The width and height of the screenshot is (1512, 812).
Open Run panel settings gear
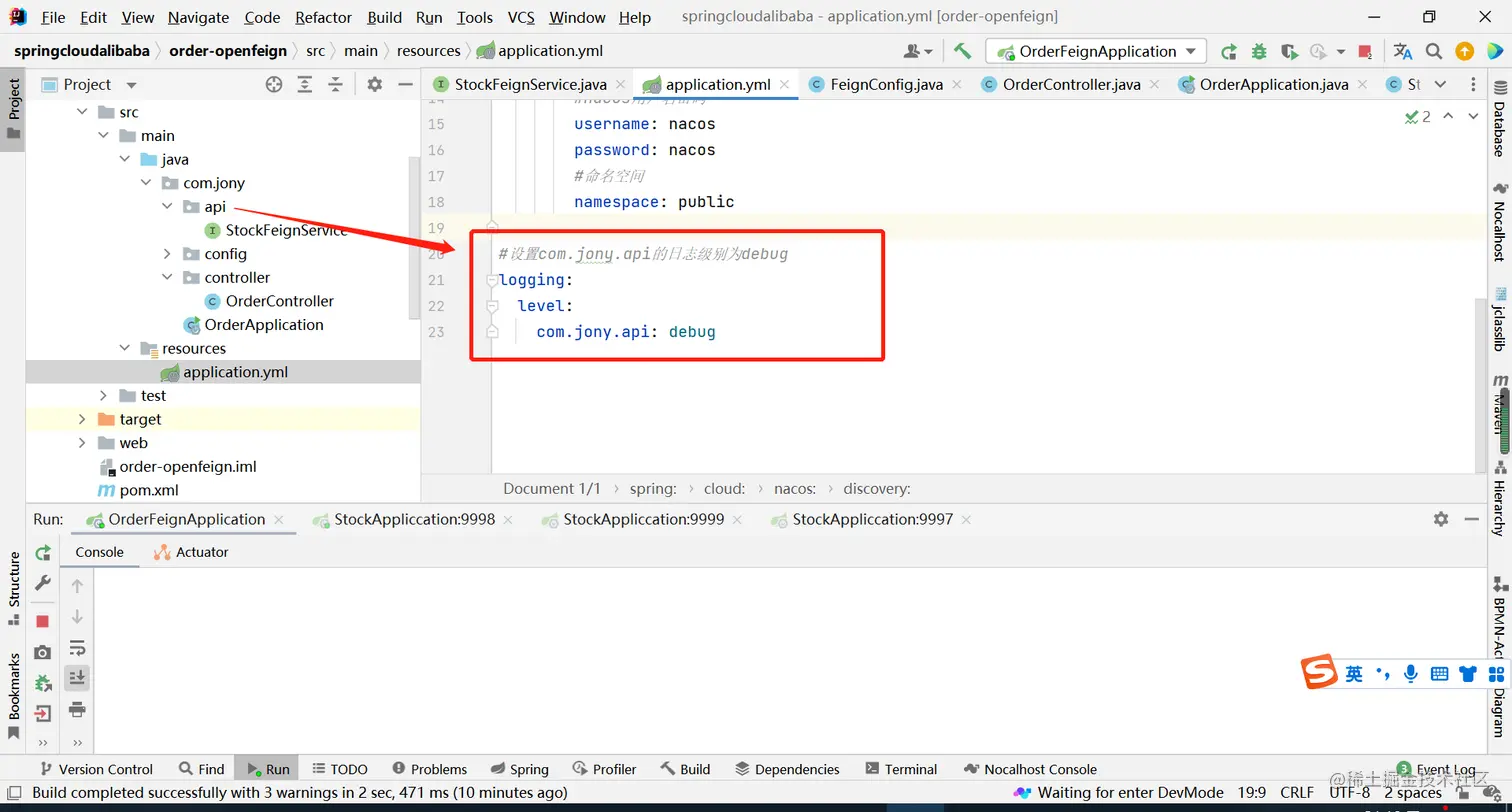1441,519
